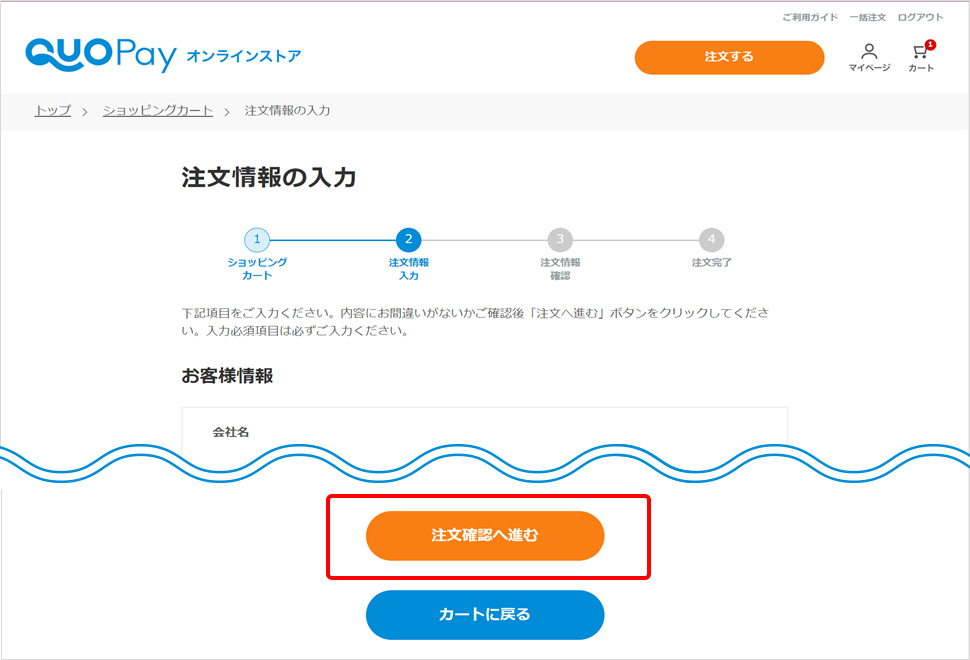Viewport: 970px width, 660px height.
Task: Open the カート shopping cart icon
Action: coord(921,58)
